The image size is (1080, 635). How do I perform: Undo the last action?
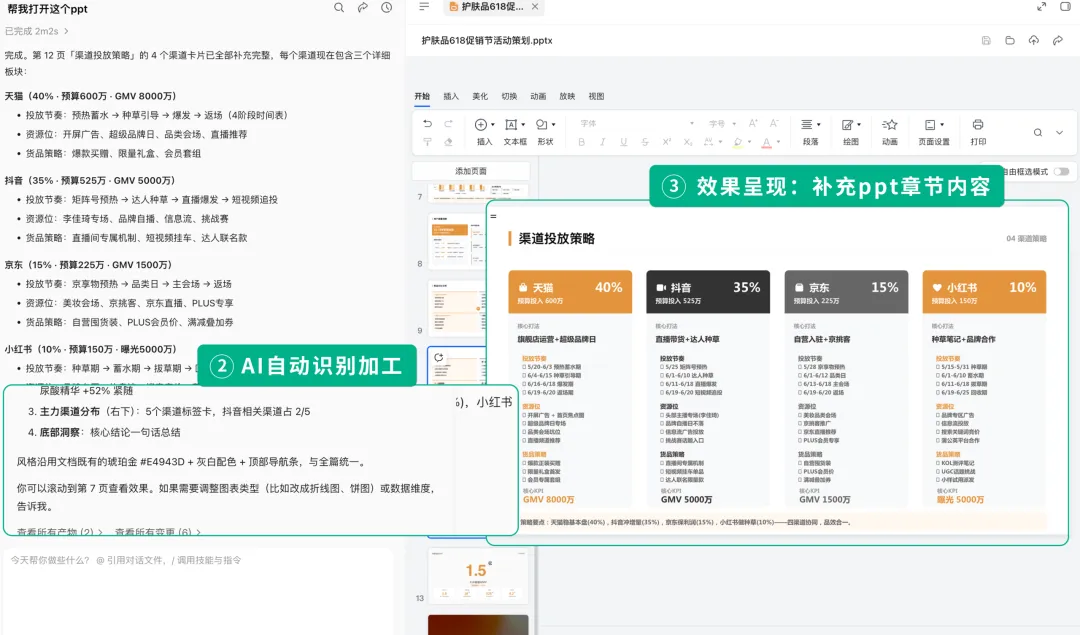tap(428, 123)
